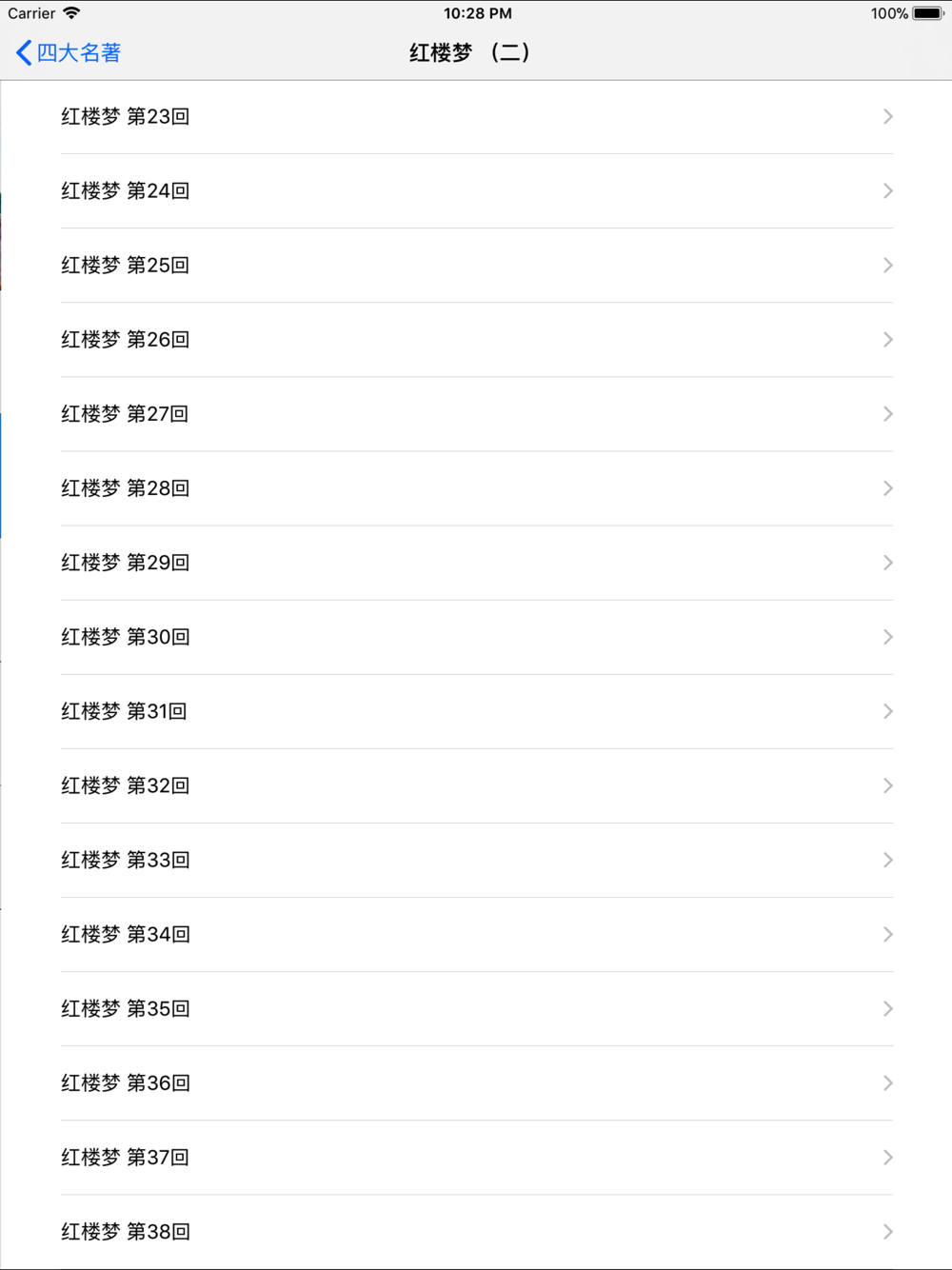Select 红楼梦 第25回 entry
This screenshot has width=952, height=1270.
coord(476,266)
